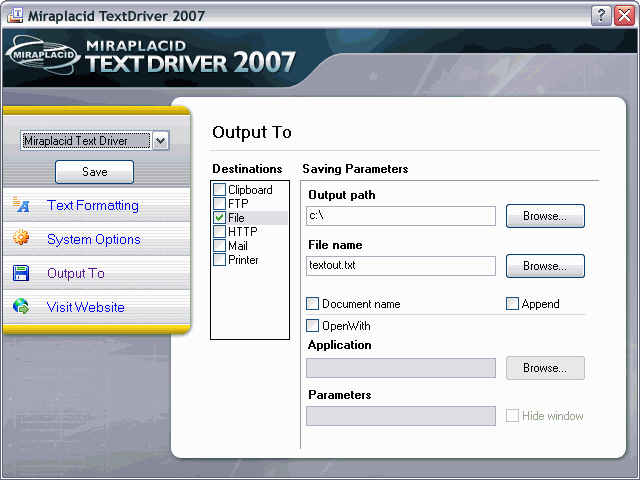This screenshot has width=640, height=480.
Task: Select the Printer label in Destinations list
Action: coord(243,260)
